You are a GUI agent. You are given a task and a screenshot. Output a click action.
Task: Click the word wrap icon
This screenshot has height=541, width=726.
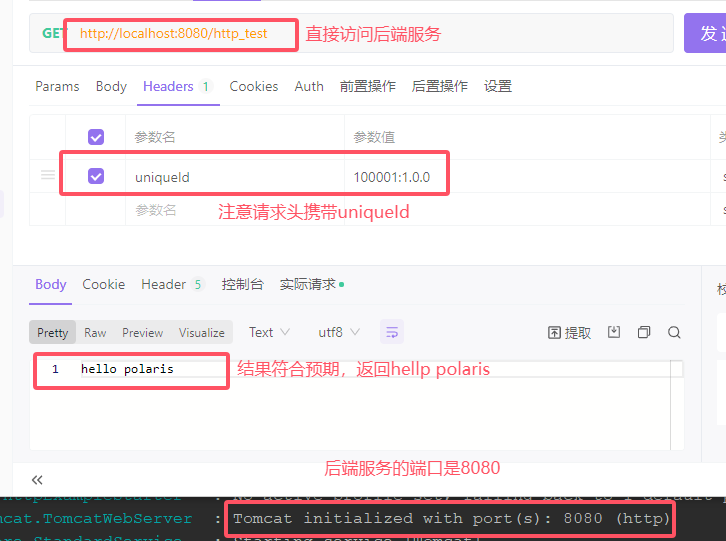391,332
